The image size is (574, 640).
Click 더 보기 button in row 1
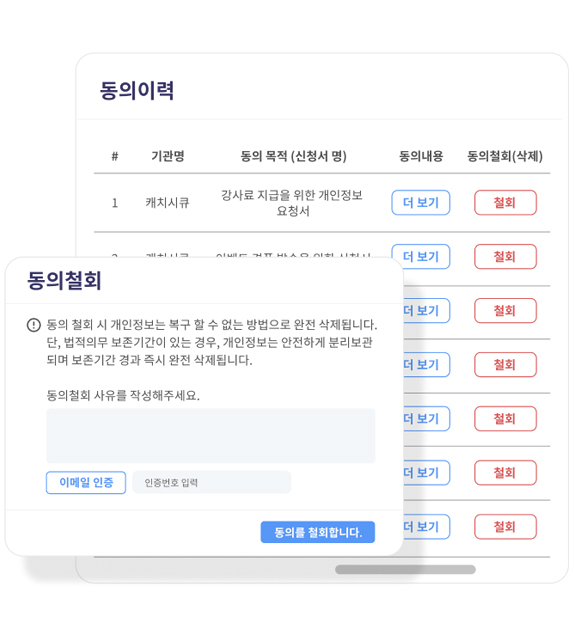420,202
